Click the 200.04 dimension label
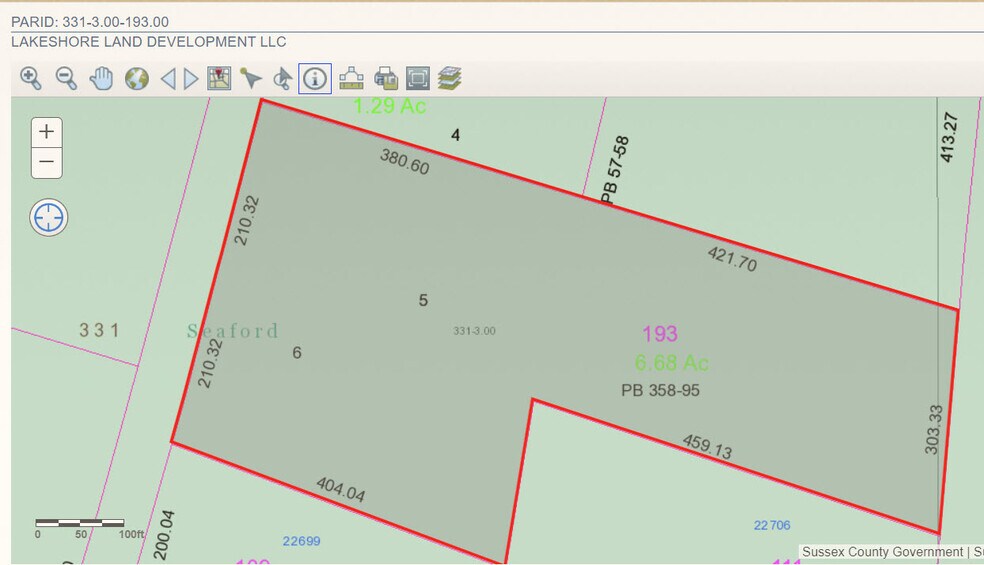Screen dimensions: 984x565 point(164,535)
